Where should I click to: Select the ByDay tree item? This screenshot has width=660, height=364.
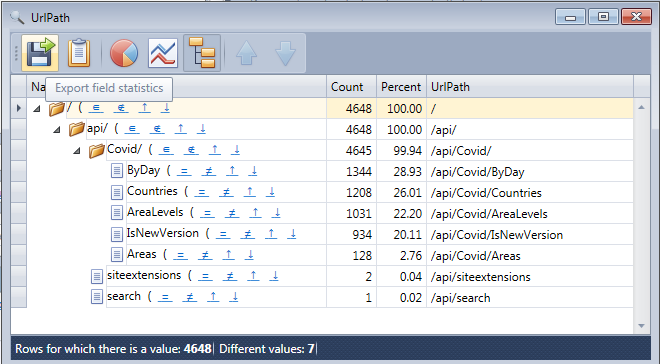[144, 170]
